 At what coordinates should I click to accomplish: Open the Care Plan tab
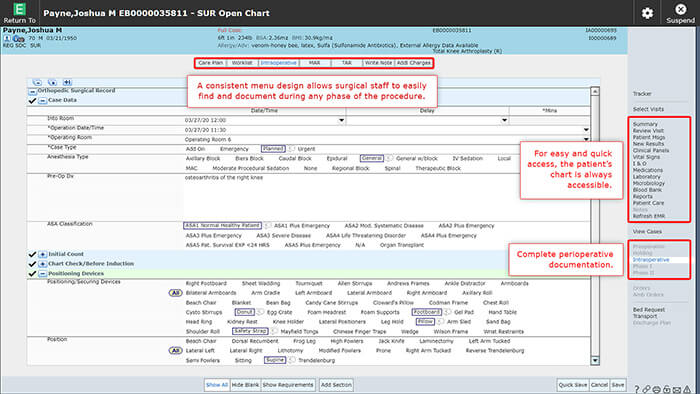tap(211, 63)
